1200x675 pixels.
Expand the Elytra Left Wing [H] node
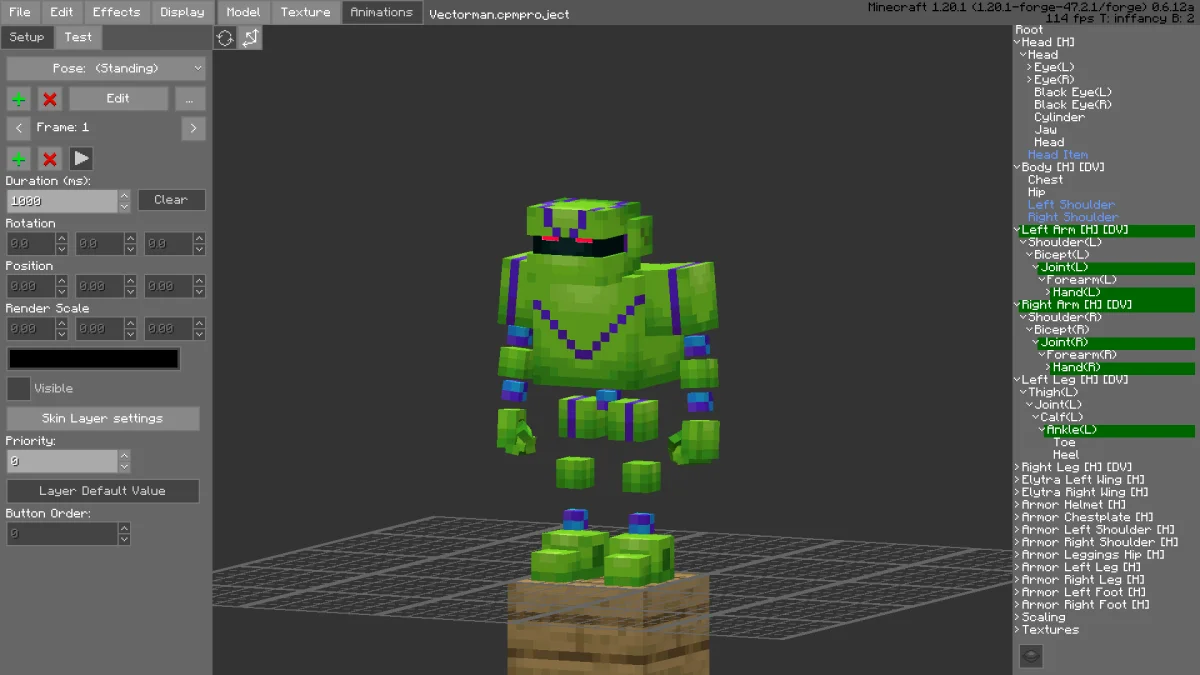[x=1017, y=480]
